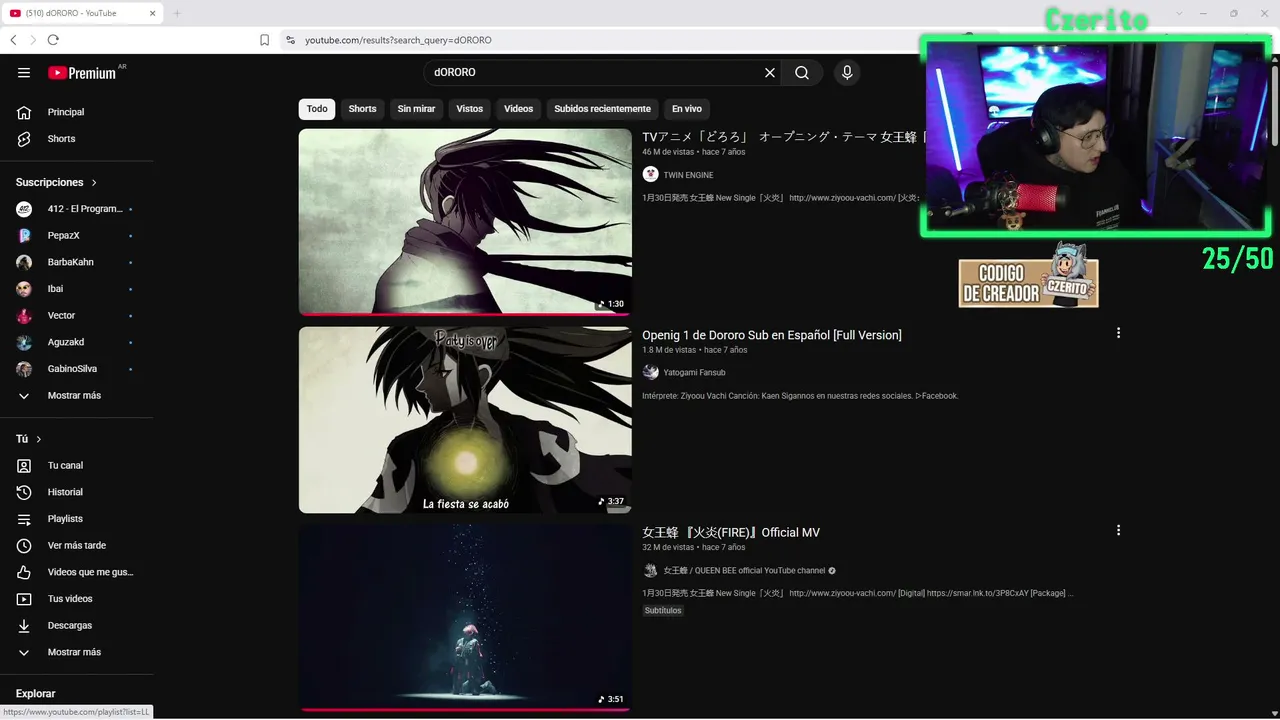Expand the Tú section header
Screen dimensions: 1280x720
point(29,439)
